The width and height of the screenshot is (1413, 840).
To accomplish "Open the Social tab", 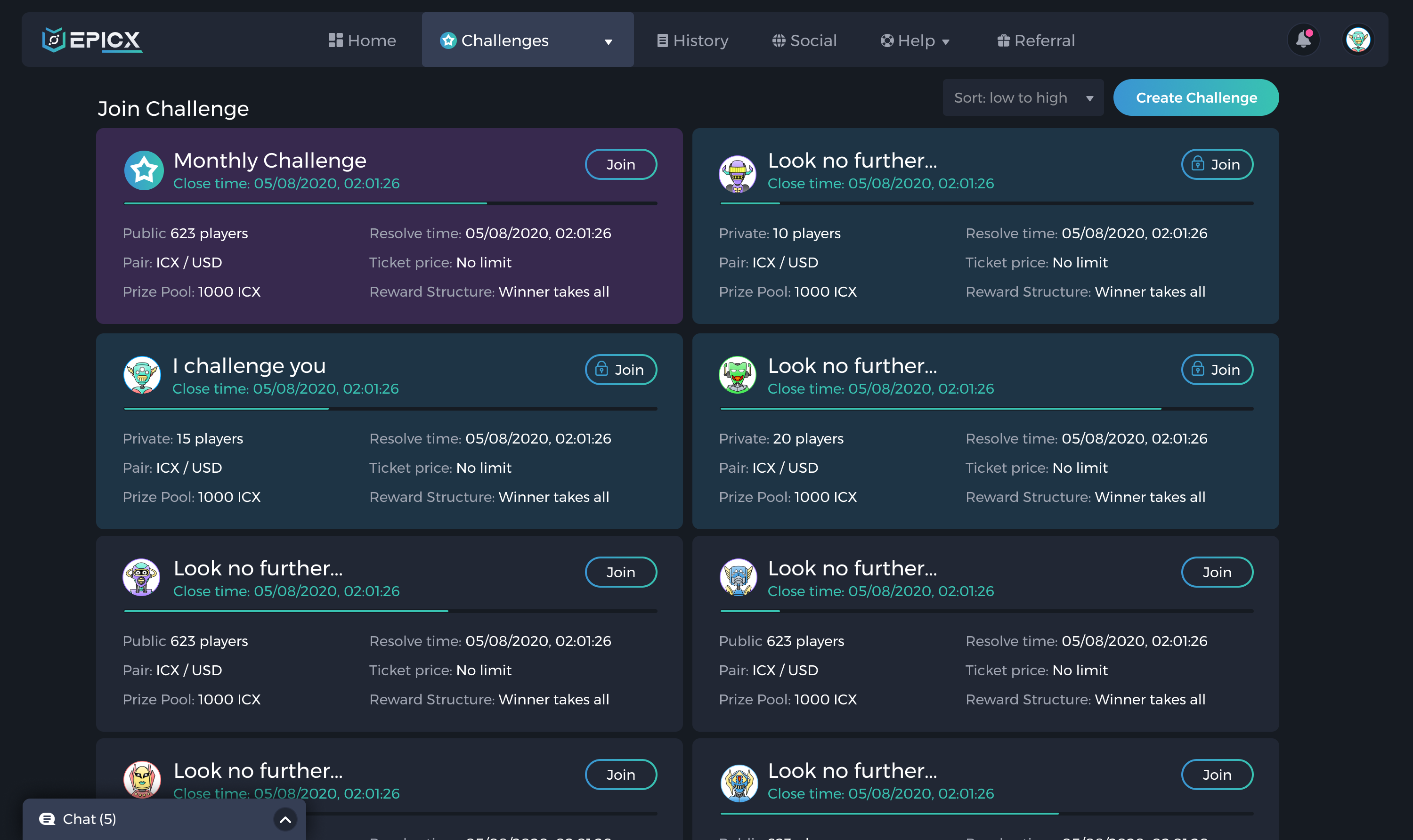I will [x=804, y=40].
